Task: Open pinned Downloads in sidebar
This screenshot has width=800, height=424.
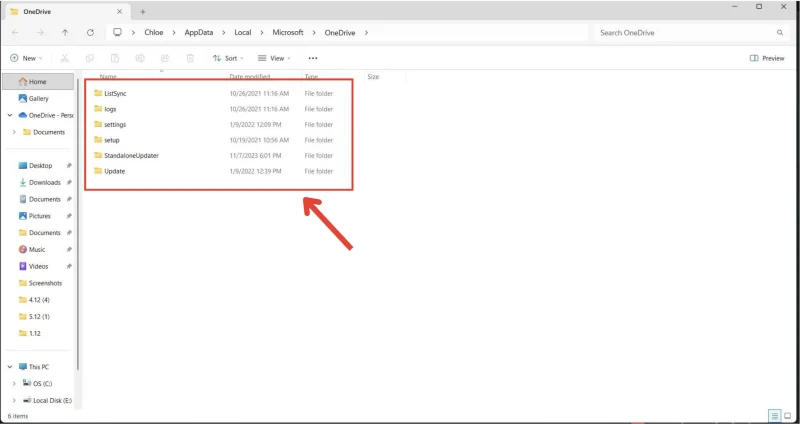Action: click(41, 182)
